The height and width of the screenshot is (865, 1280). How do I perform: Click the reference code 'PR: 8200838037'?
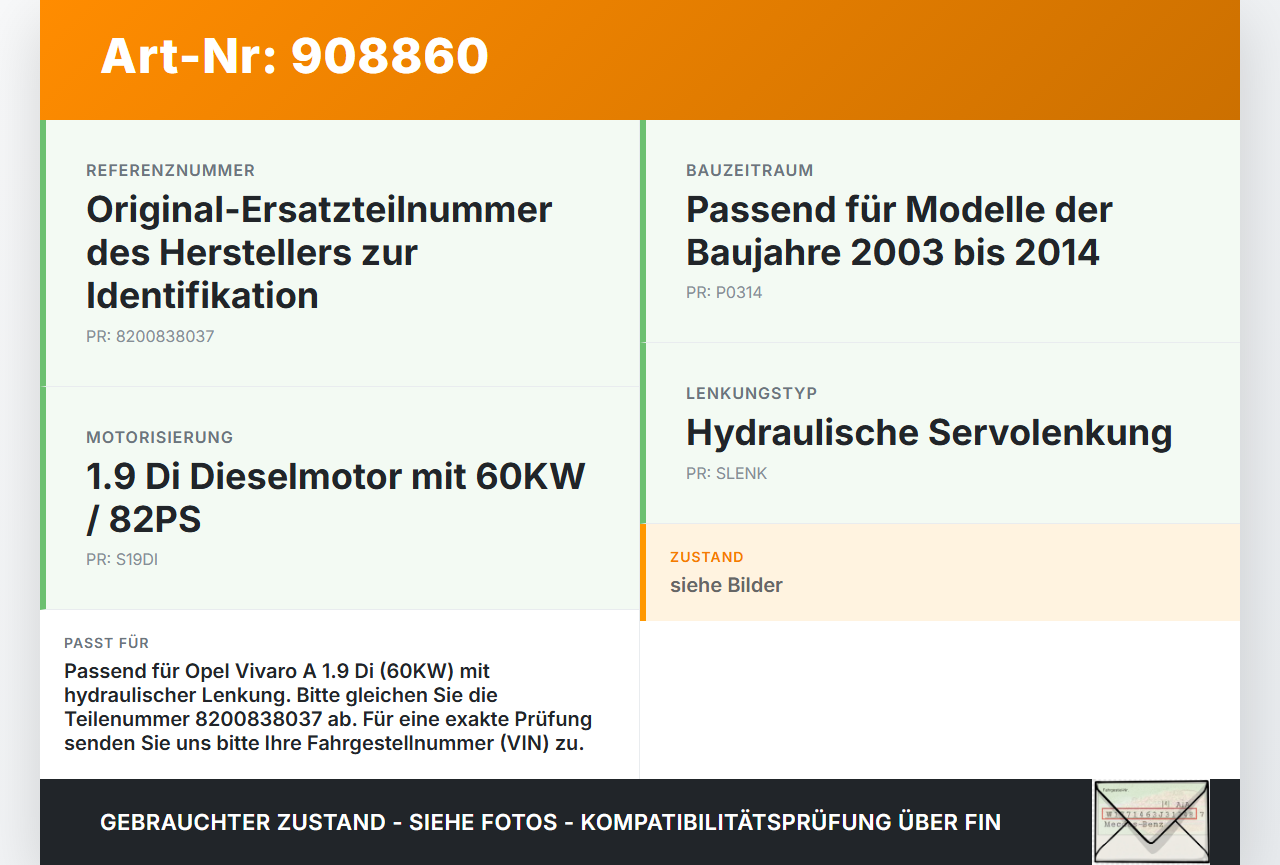pos(150,336)
